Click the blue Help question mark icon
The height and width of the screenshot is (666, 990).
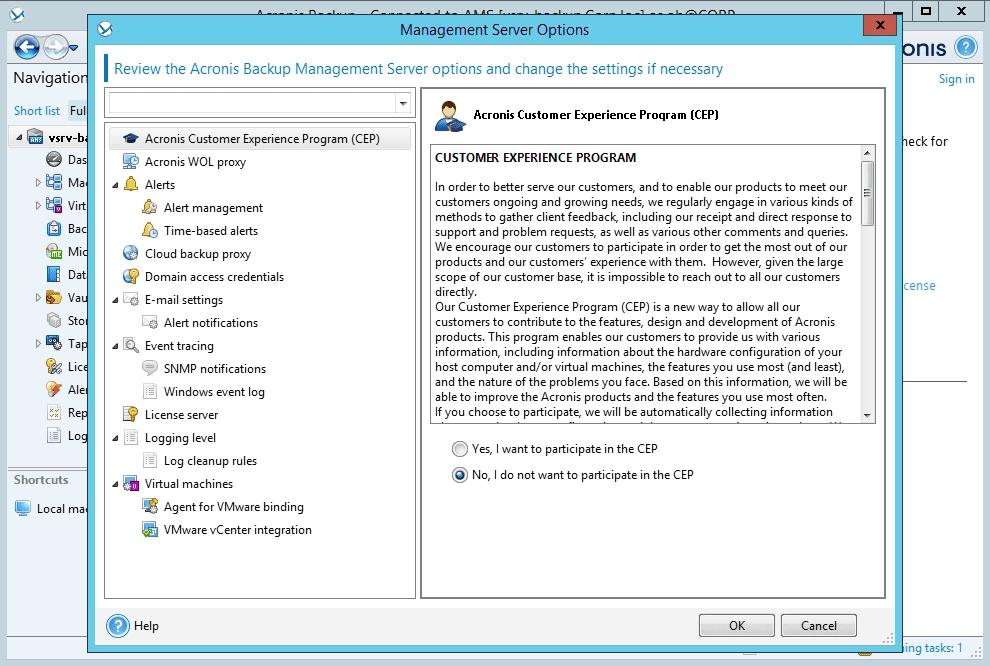pos(117,626)
